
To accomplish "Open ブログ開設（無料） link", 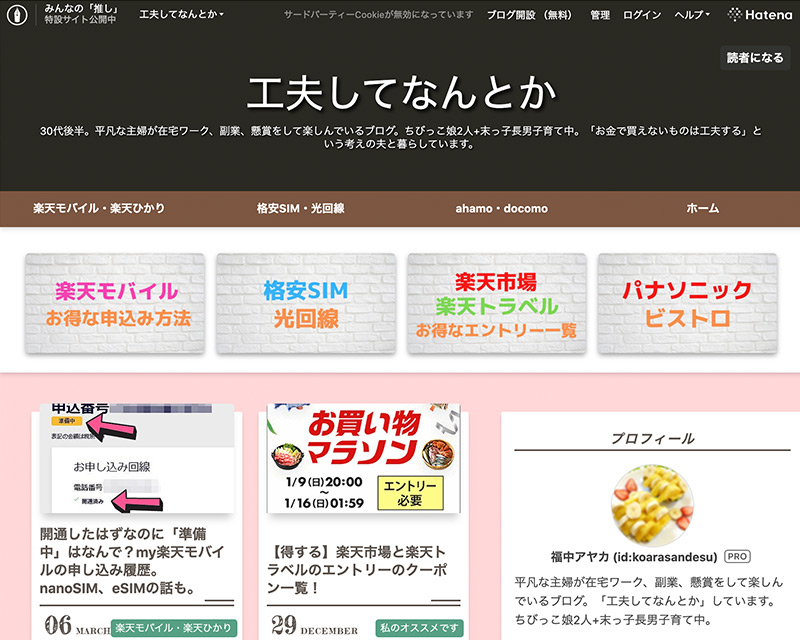I will [531, 15].
